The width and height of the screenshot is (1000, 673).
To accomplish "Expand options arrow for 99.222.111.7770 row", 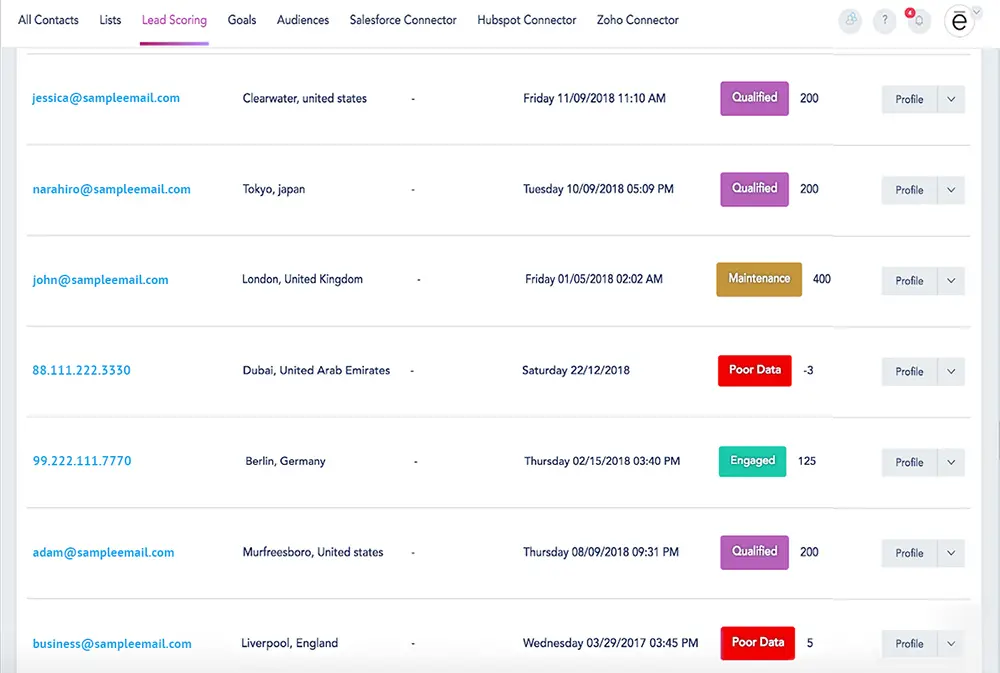I will (x=951, y=462).
